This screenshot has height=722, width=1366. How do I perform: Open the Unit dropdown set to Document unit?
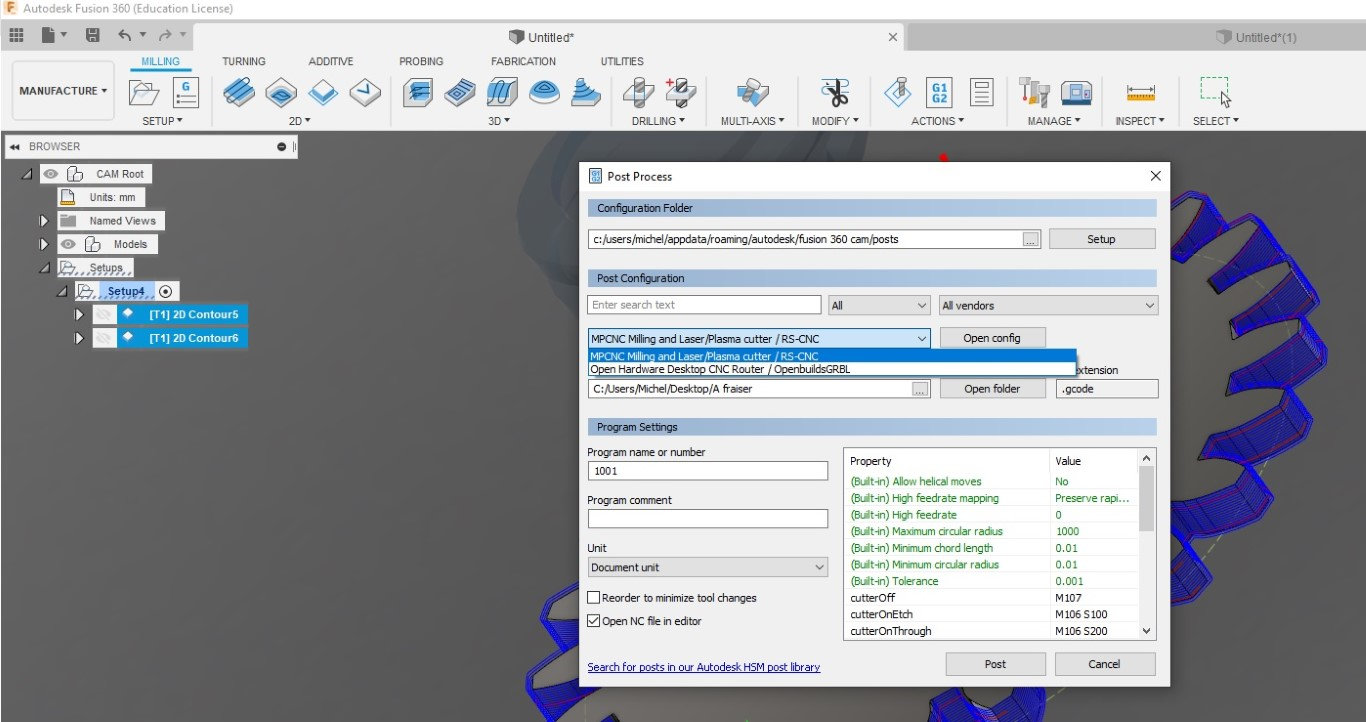(x=708, y=567)
